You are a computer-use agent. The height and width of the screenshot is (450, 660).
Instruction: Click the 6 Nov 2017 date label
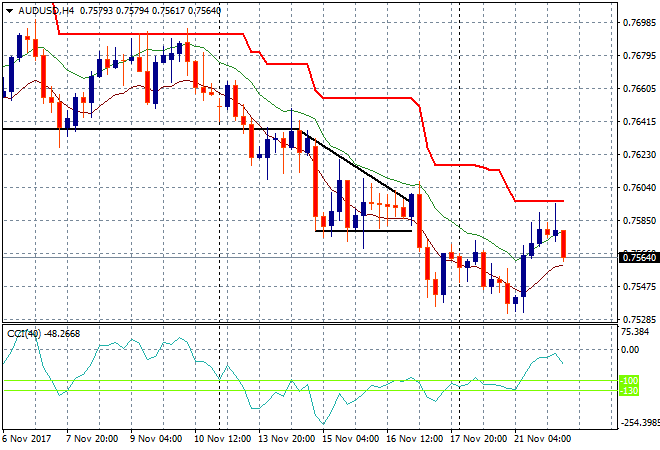click(27, 439)
